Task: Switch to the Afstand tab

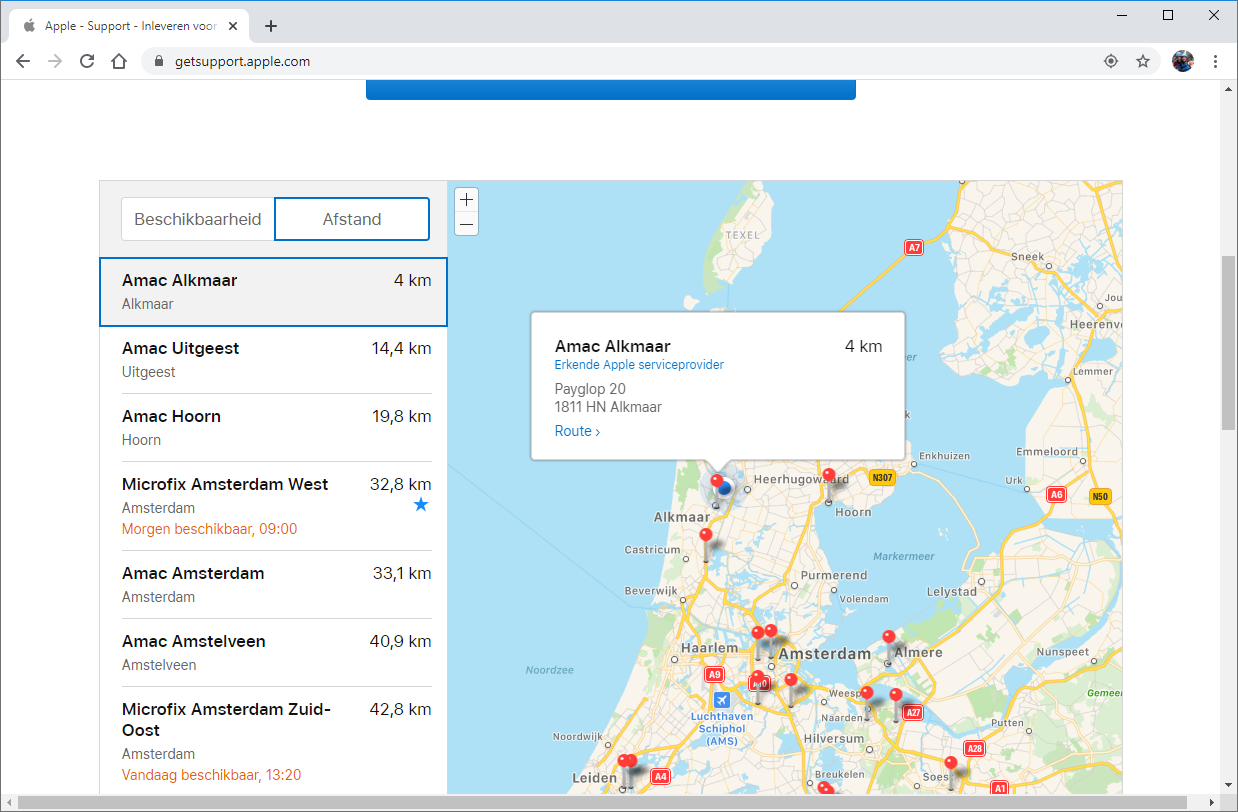Action: click(x=352, y=219)
